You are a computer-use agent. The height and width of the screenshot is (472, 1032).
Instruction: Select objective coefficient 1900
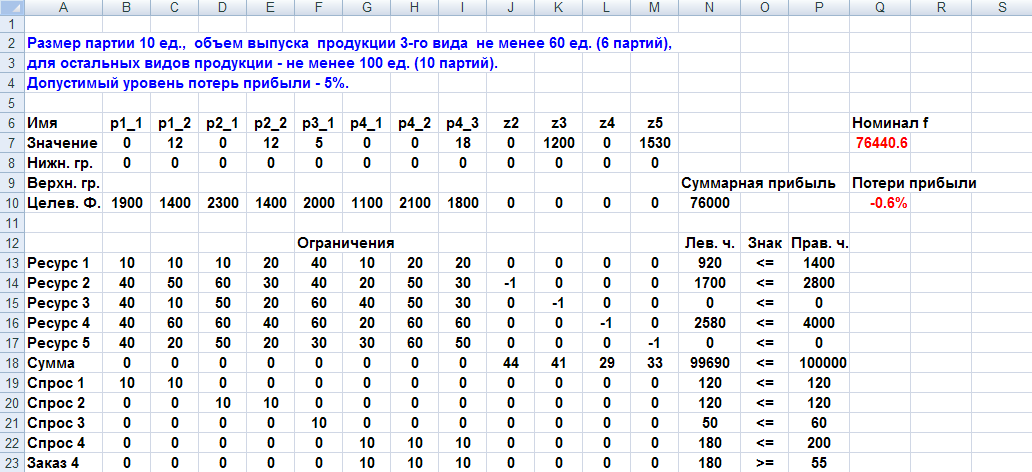126,203
